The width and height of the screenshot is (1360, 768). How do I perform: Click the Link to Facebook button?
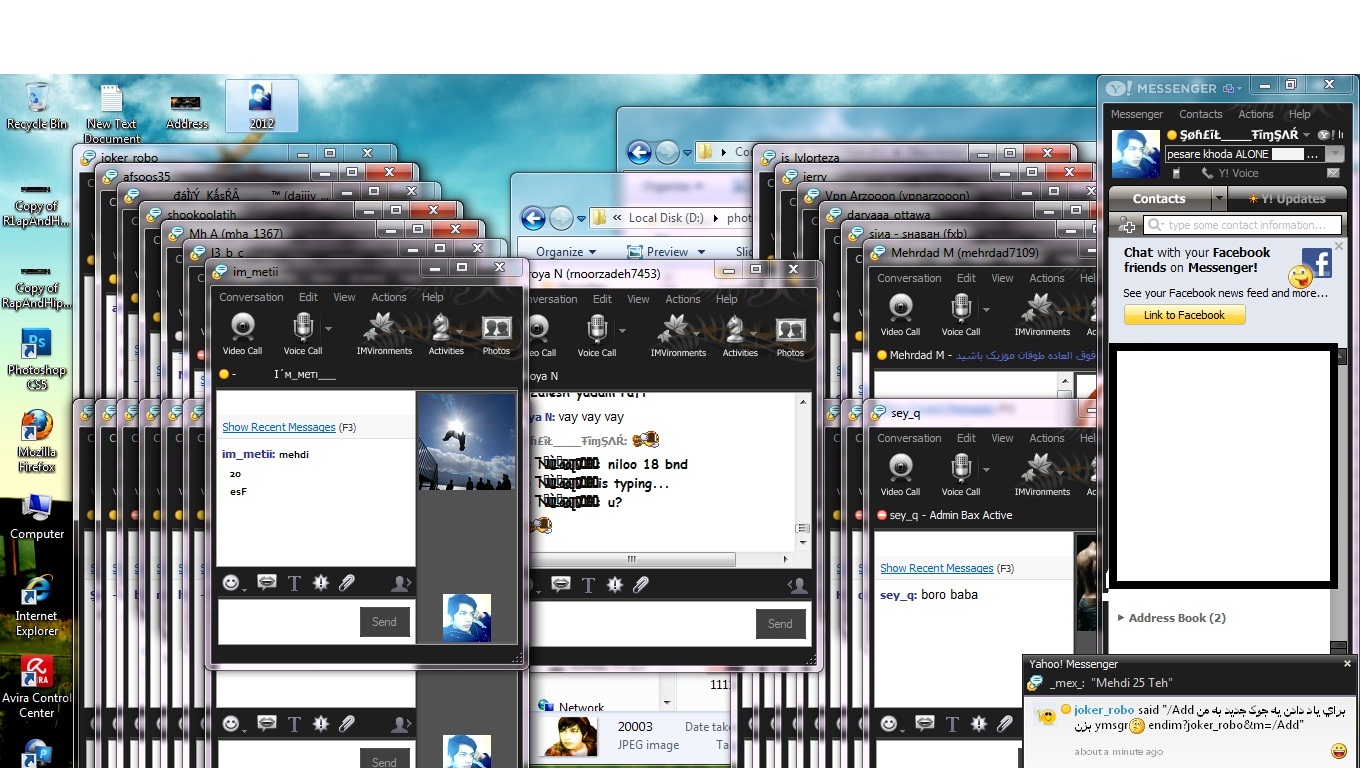pyautogui.click(x=1184, y=315)
